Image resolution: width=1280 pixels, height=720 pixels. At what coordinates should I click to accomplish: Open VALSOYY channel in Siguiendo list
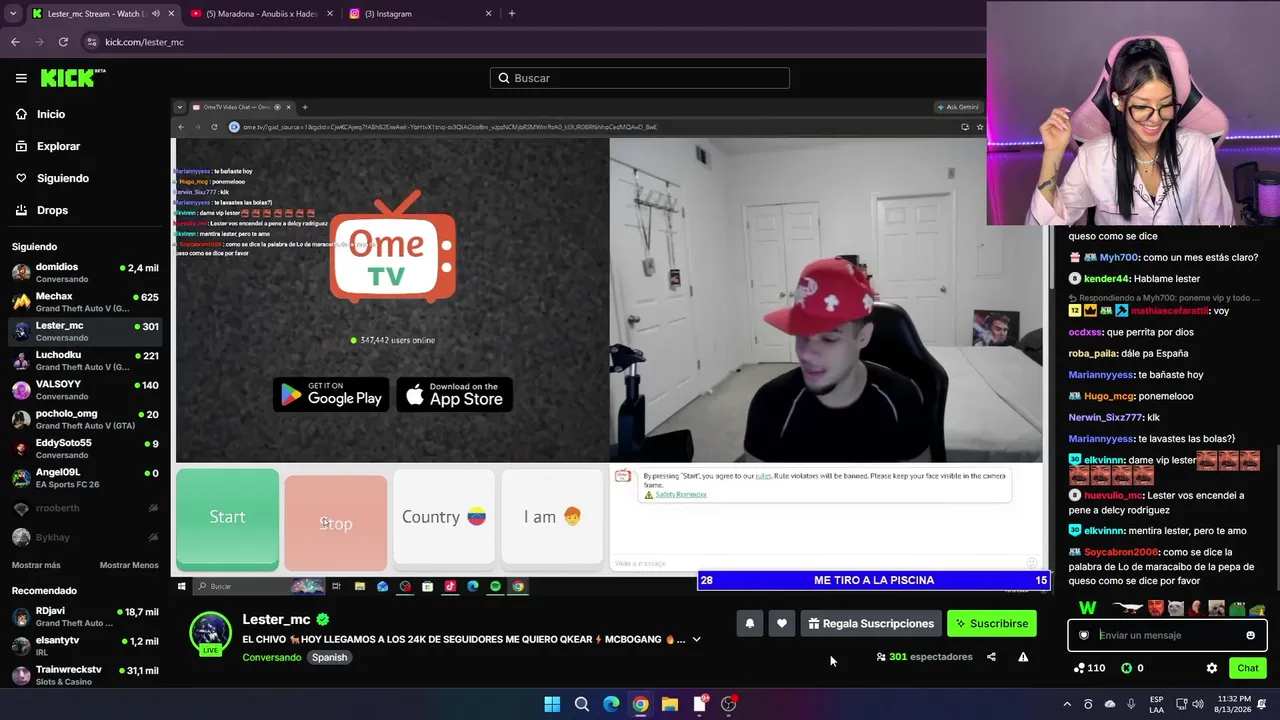click(85, 390)
